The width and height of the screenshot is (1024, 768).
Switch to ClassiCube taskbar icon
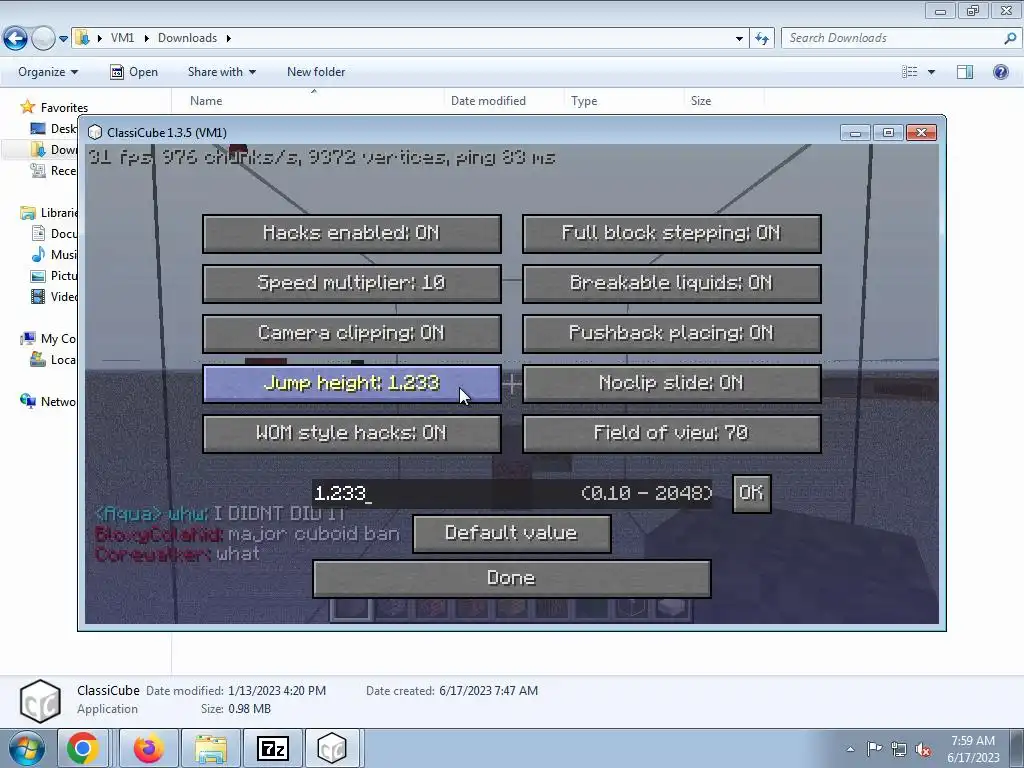332,748
